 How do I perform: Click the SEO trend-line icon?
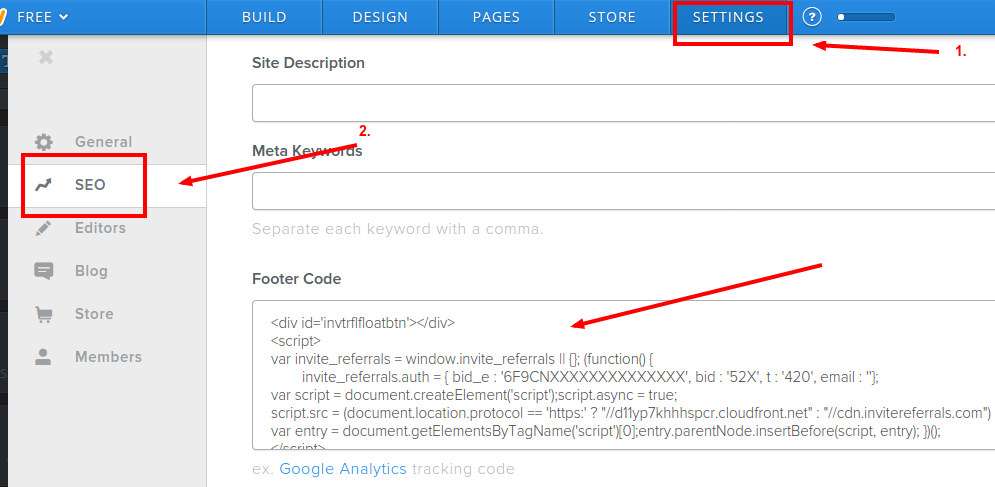(x=44, y=185)
